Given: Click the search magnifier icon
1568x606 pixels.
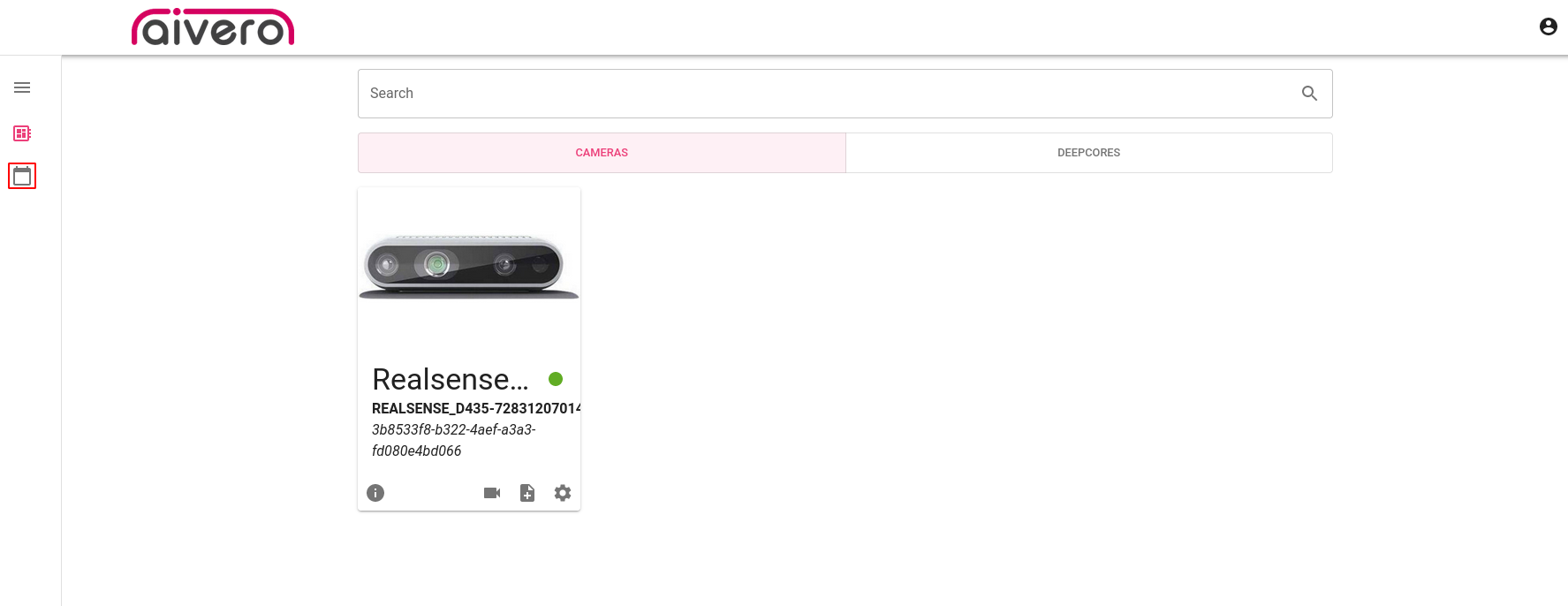Looking at the screenshot, I should pyautogui.click(x=1309, y=93).
